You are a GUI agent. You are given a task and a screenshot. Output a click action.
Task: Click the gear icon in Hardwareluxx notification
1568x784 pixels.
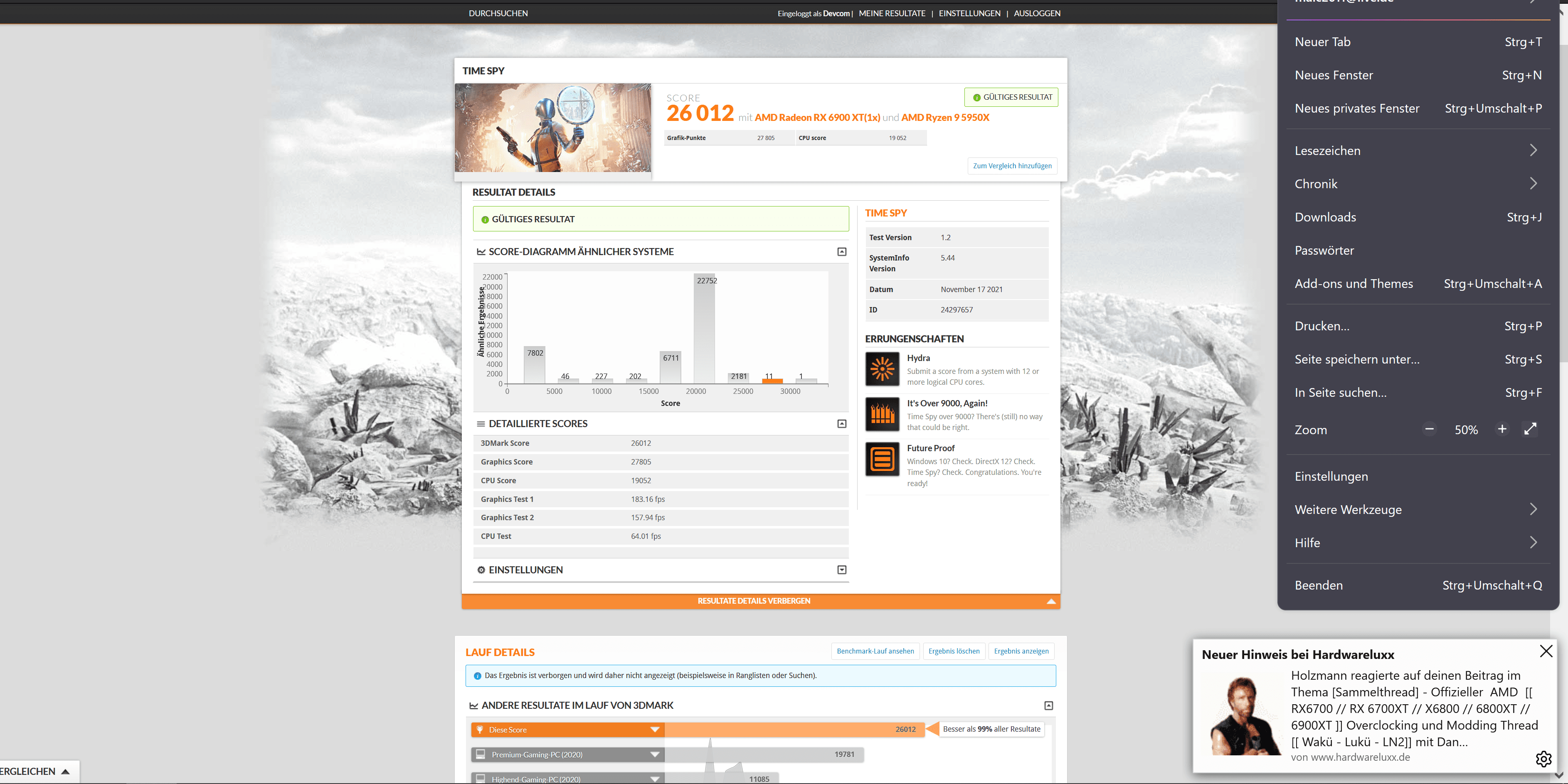pos(1543,759)
